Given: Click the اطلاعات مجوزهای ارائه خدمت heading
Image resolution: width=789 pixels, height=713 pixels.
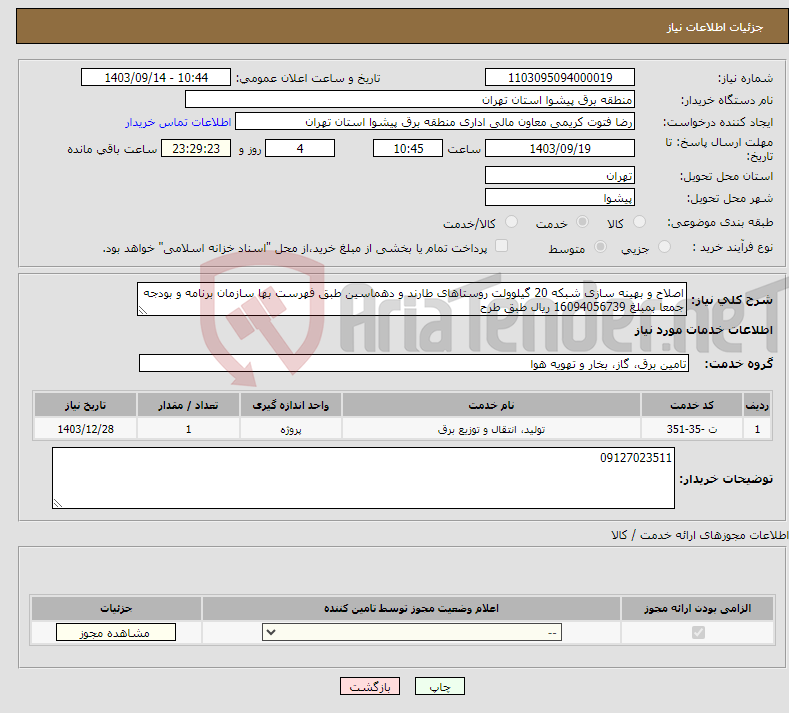Looking at the screenshot, I should point(699,535).
